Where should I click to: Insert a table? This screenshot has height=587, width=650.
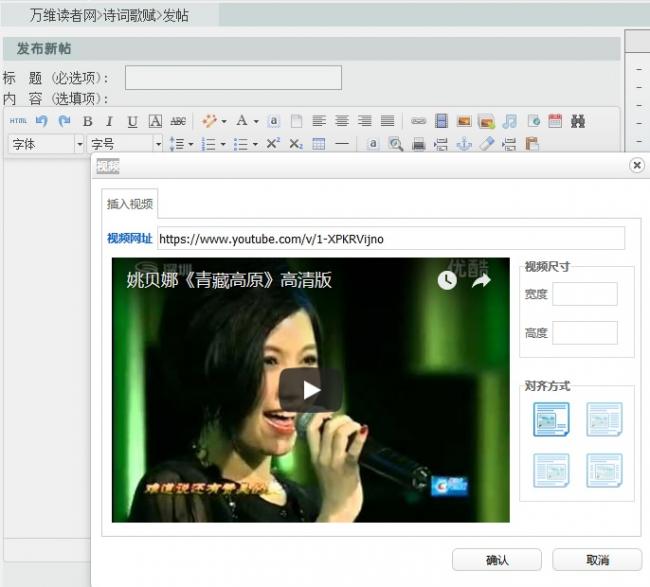(x=319, y=144)
